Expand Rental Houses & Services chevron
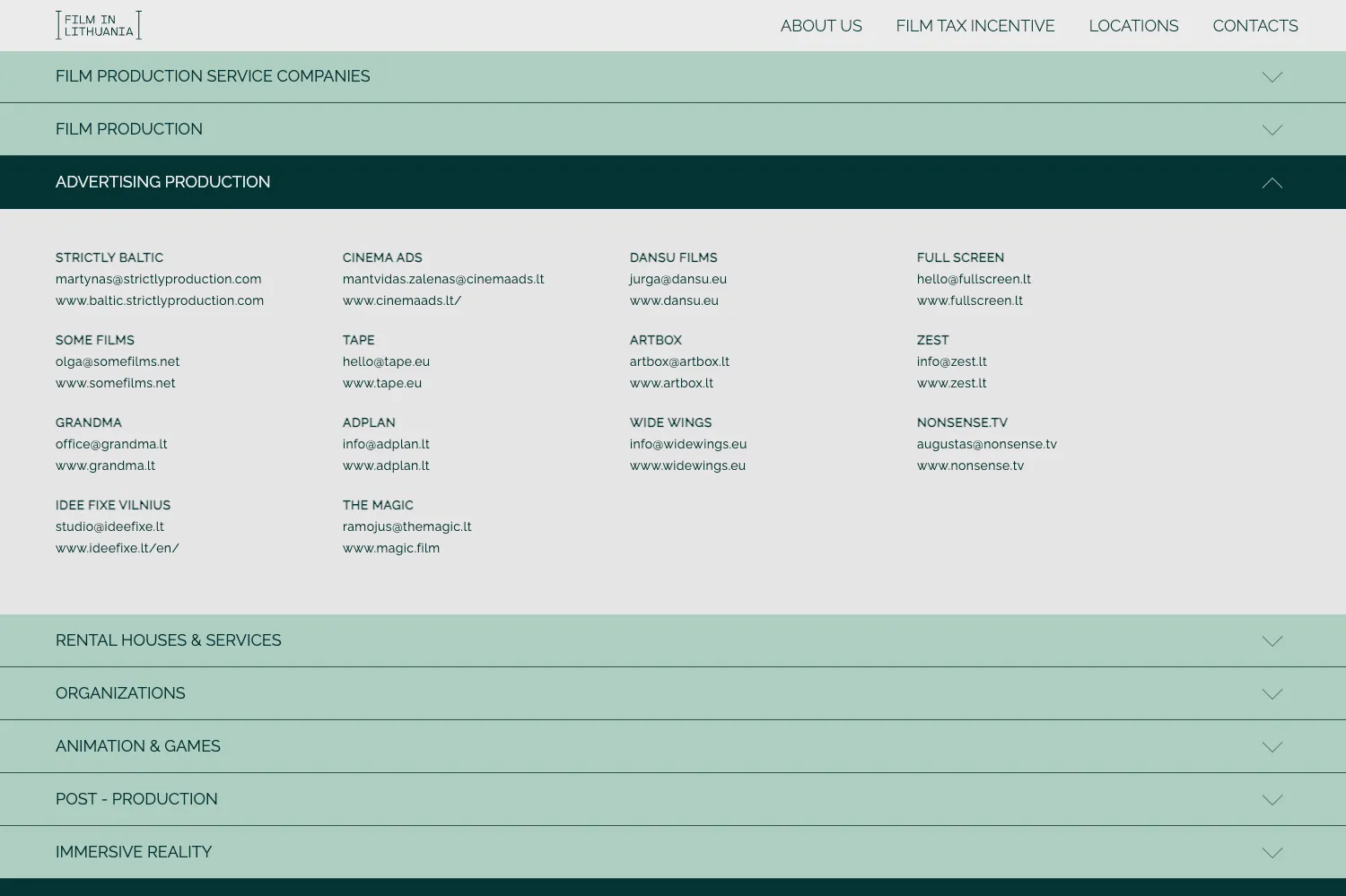 pyautogui.click(x=1272, y=641)
